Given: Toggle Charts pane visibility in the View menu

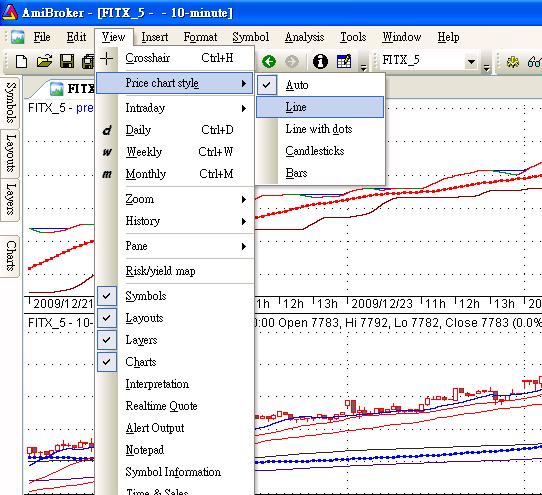Looking at the screenshot, I should click(x=175, y=362).
